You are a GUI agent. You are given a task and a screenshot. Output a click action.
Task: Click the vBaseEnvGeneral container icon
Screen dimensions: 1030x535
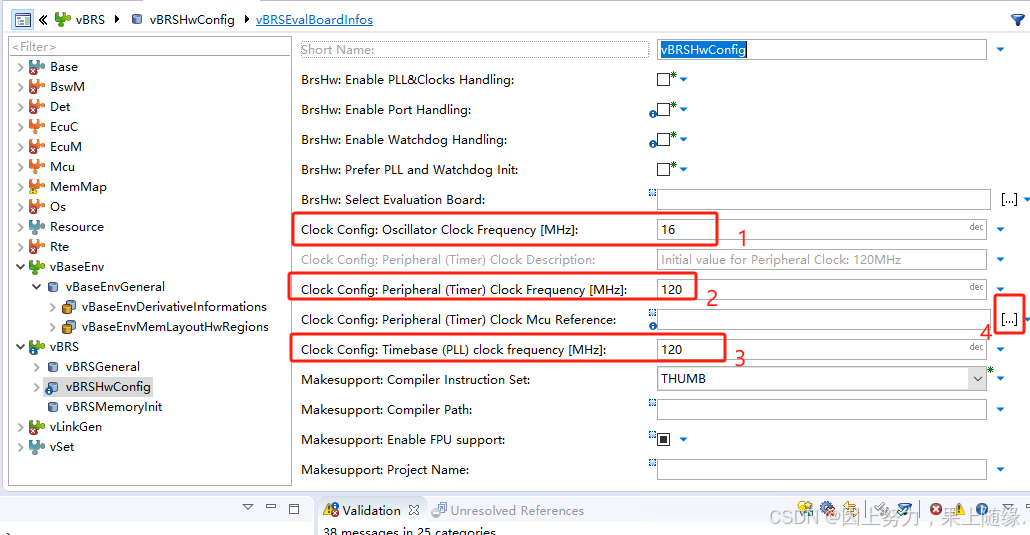pyautogui.click(x=53, y=287)
